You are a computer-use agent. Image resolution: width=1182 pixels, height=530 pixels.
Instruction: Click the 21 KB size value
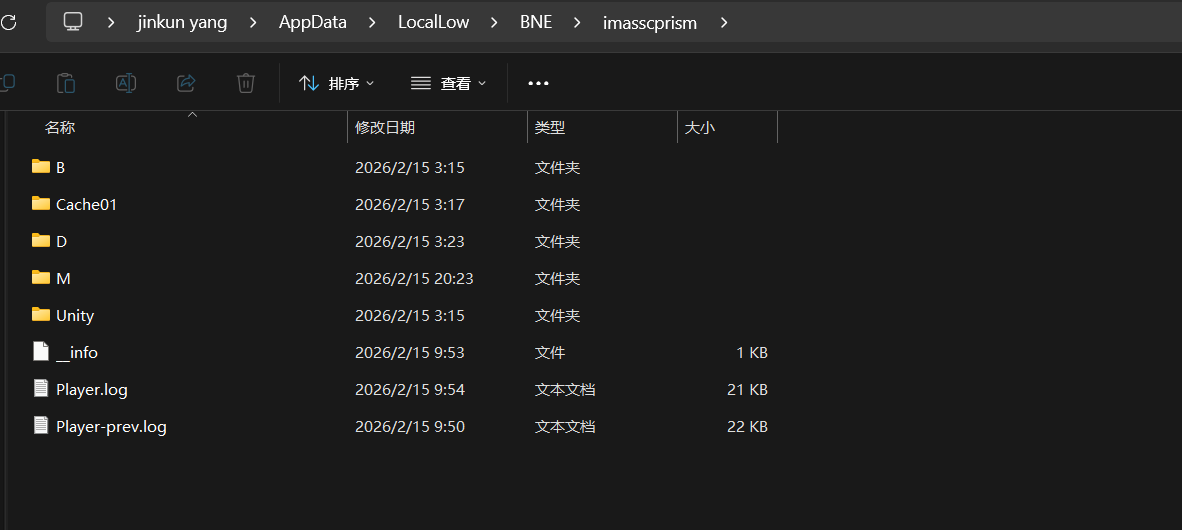click(x=747, y=390)
